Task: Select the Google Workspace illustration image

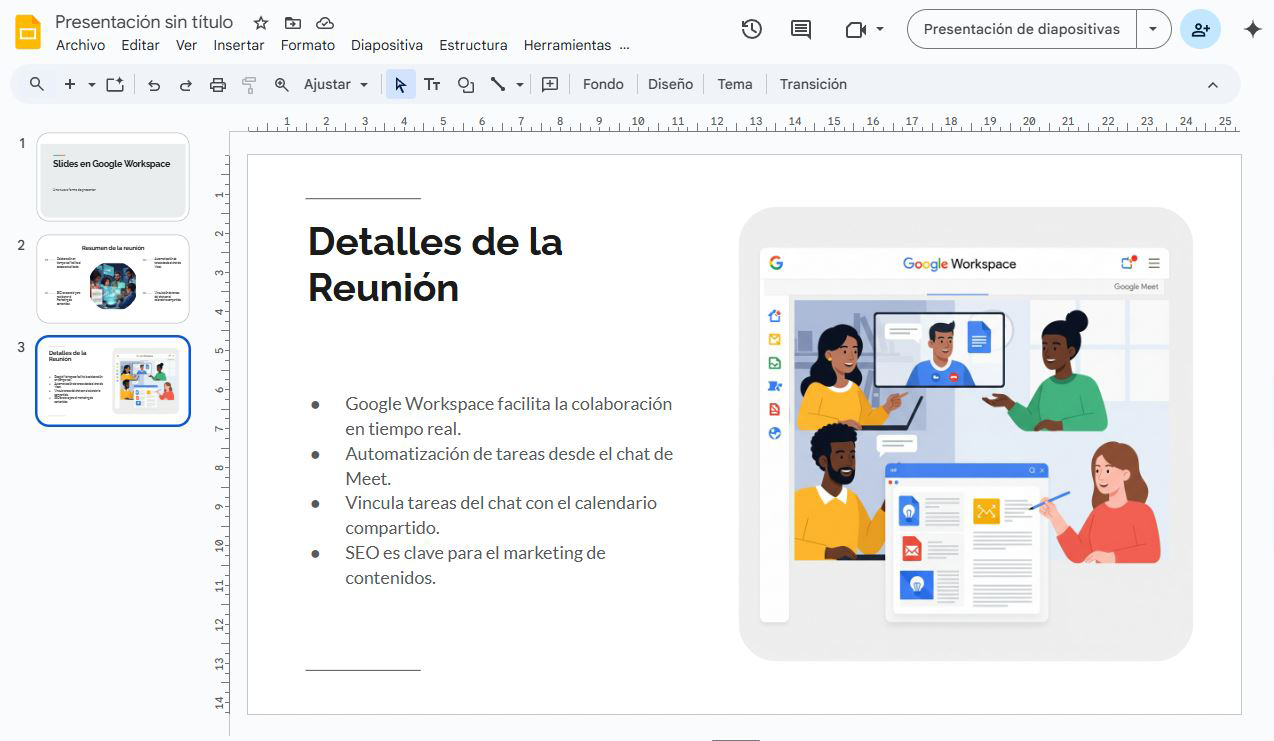Action: 966,434
